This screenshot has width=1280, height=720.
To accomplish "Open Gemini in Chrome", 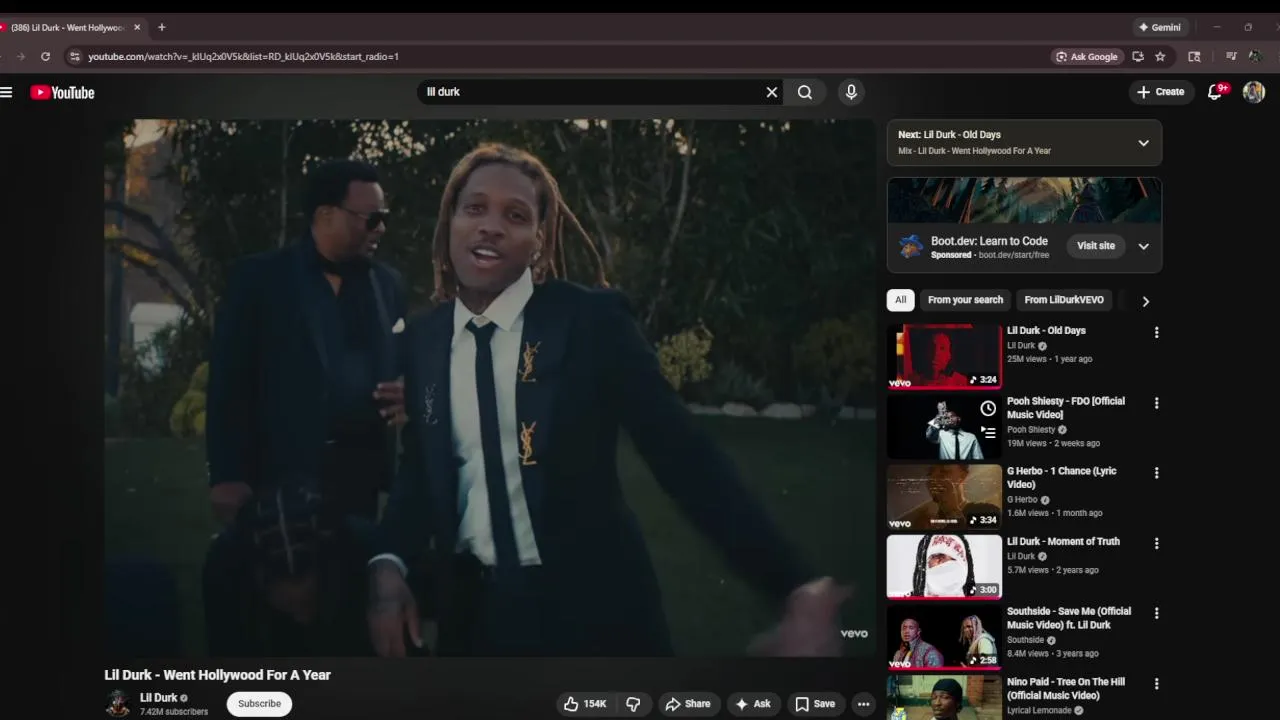I will point(1160,27).
